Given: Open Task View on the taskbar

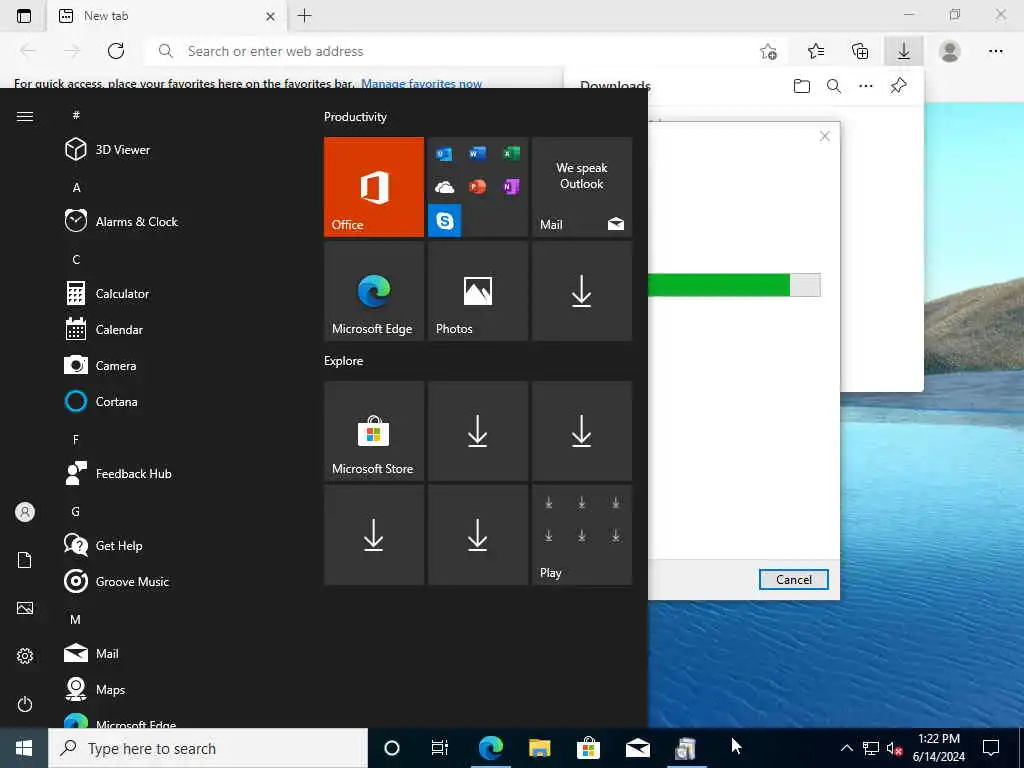Looking at the screenshot, I should pos(440,748).
